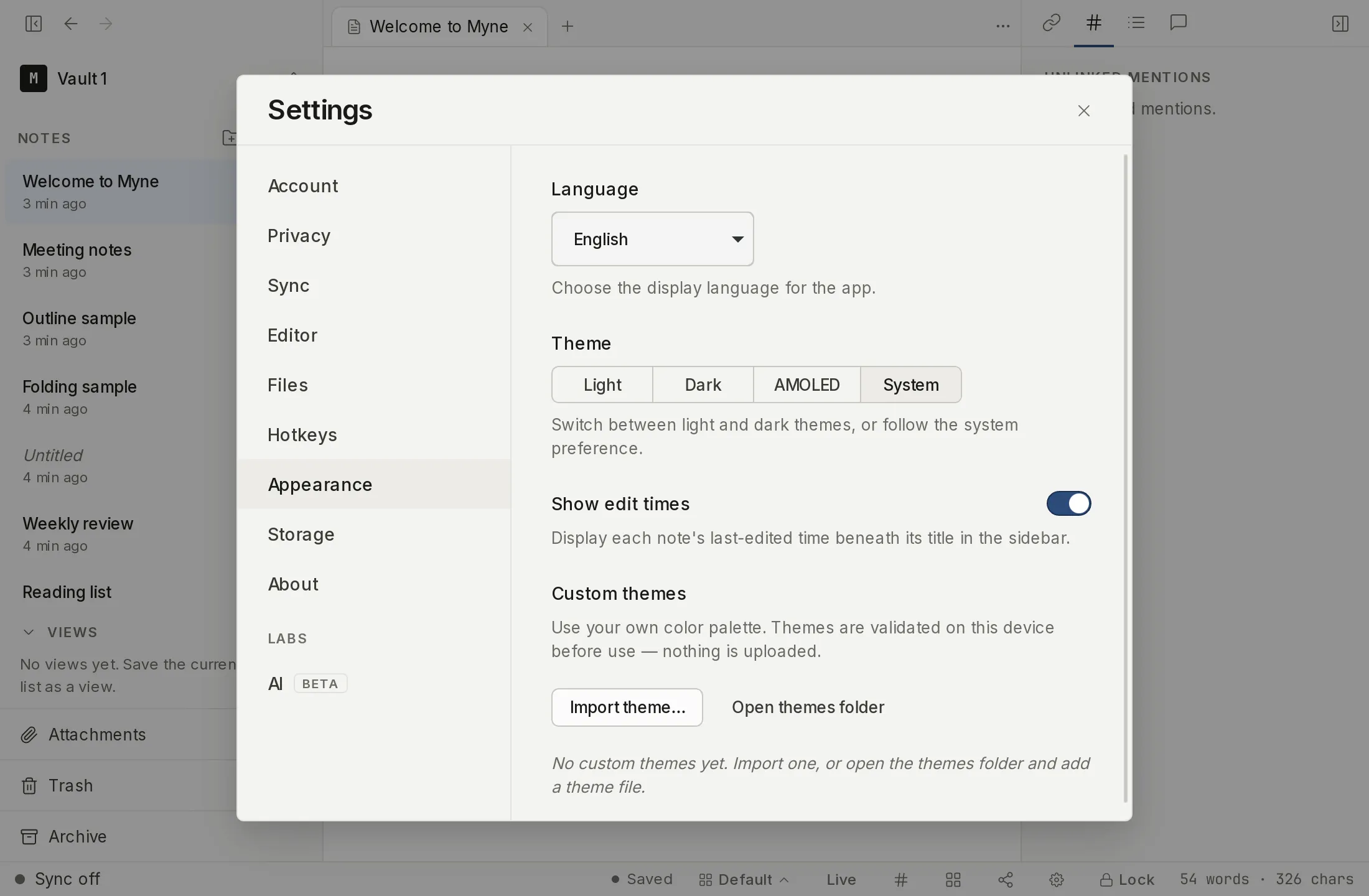Click the share icon in status bar
This screenshot has width=1369, height=896.
1006,879
